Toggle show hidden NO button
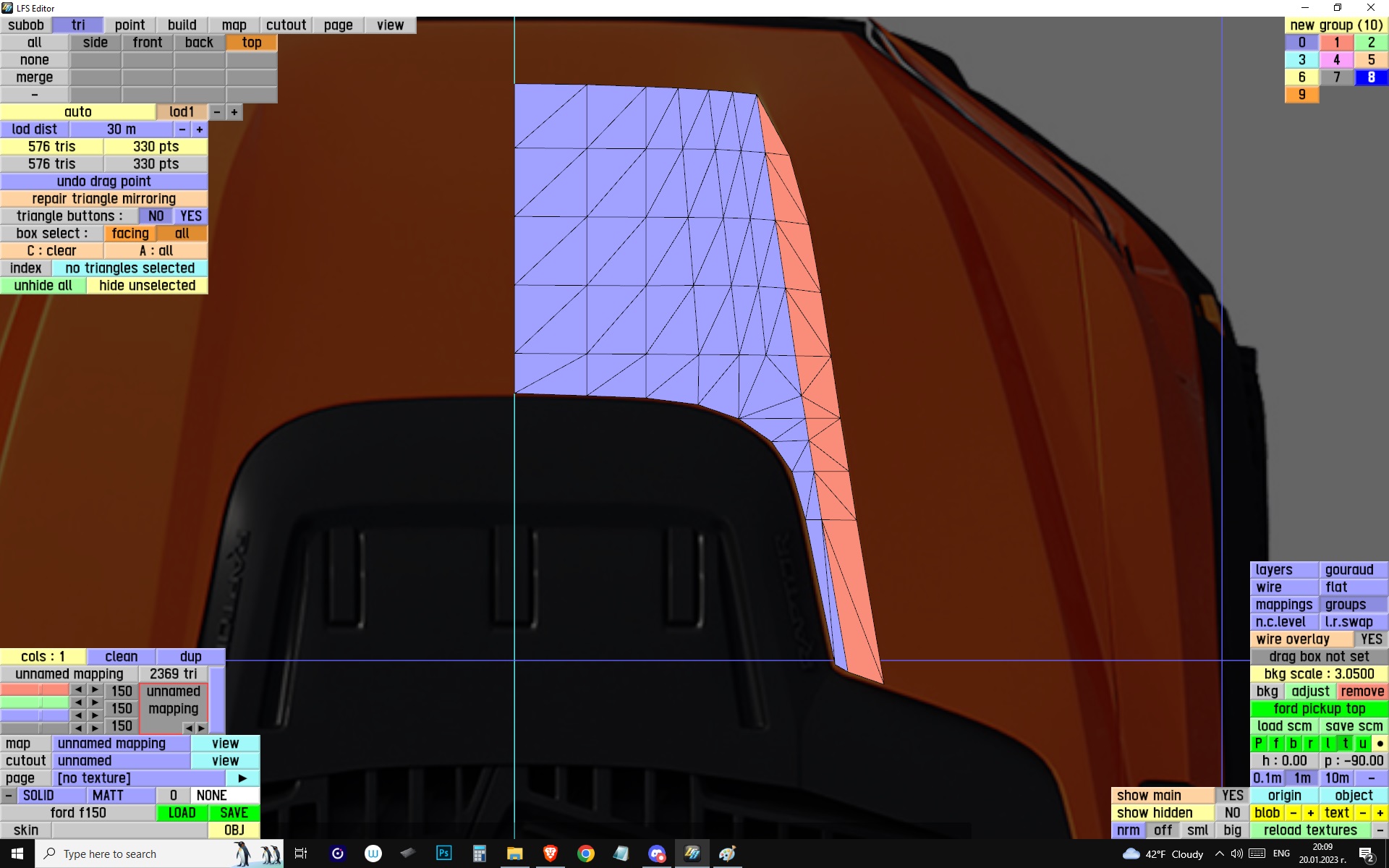Screen dimensions: 1389x868 [x=1232, y=813]
